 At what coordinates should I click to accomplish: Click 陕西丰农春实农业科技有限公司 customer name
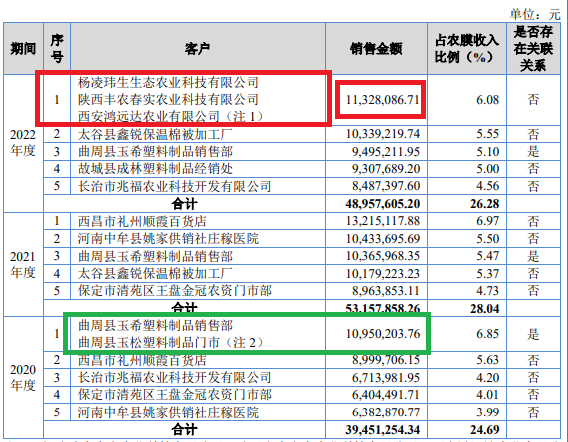click(168, 99)
